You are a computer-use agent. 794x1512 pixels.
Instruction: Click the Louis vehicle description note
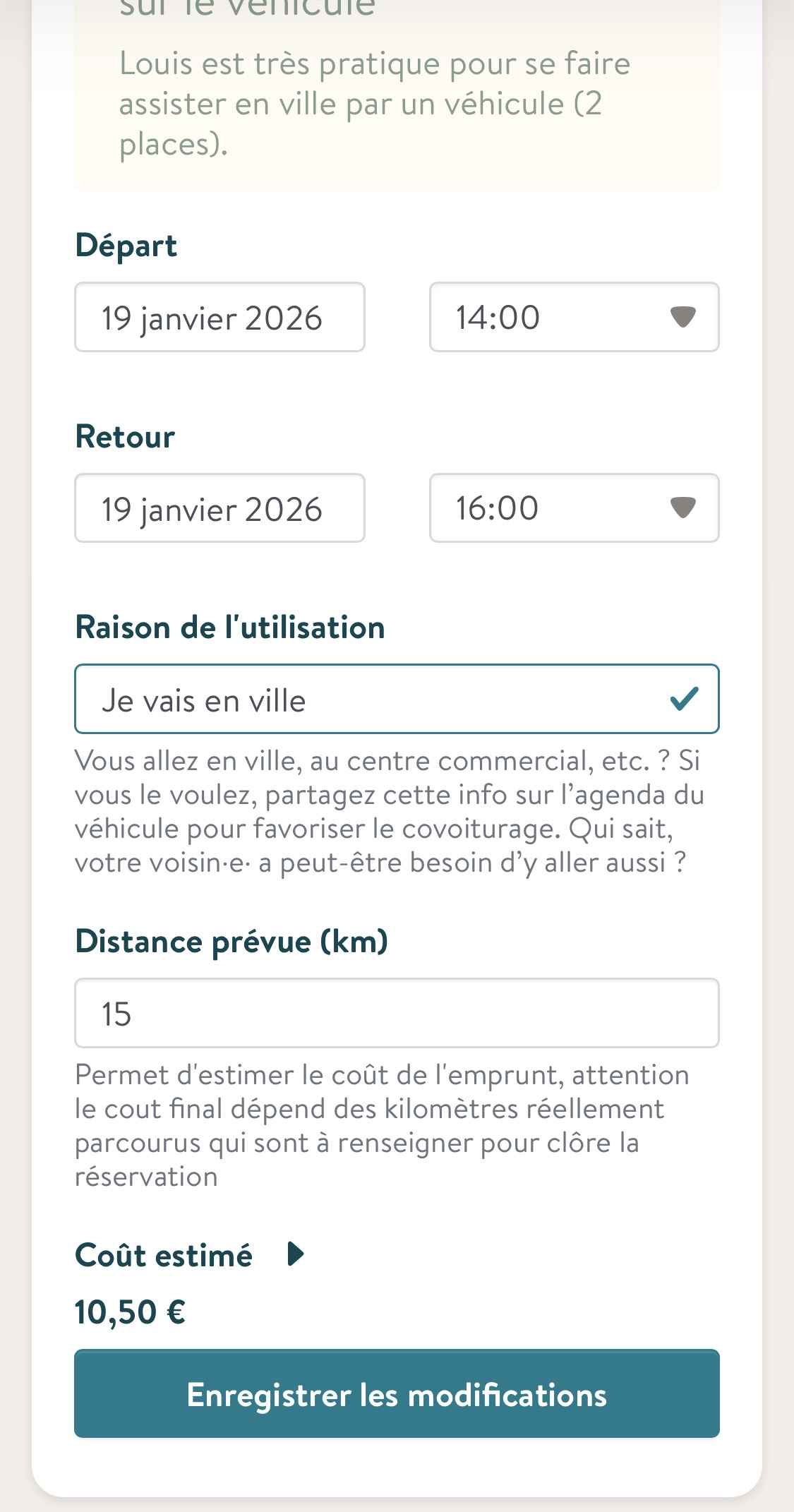(x=374, y=104)
